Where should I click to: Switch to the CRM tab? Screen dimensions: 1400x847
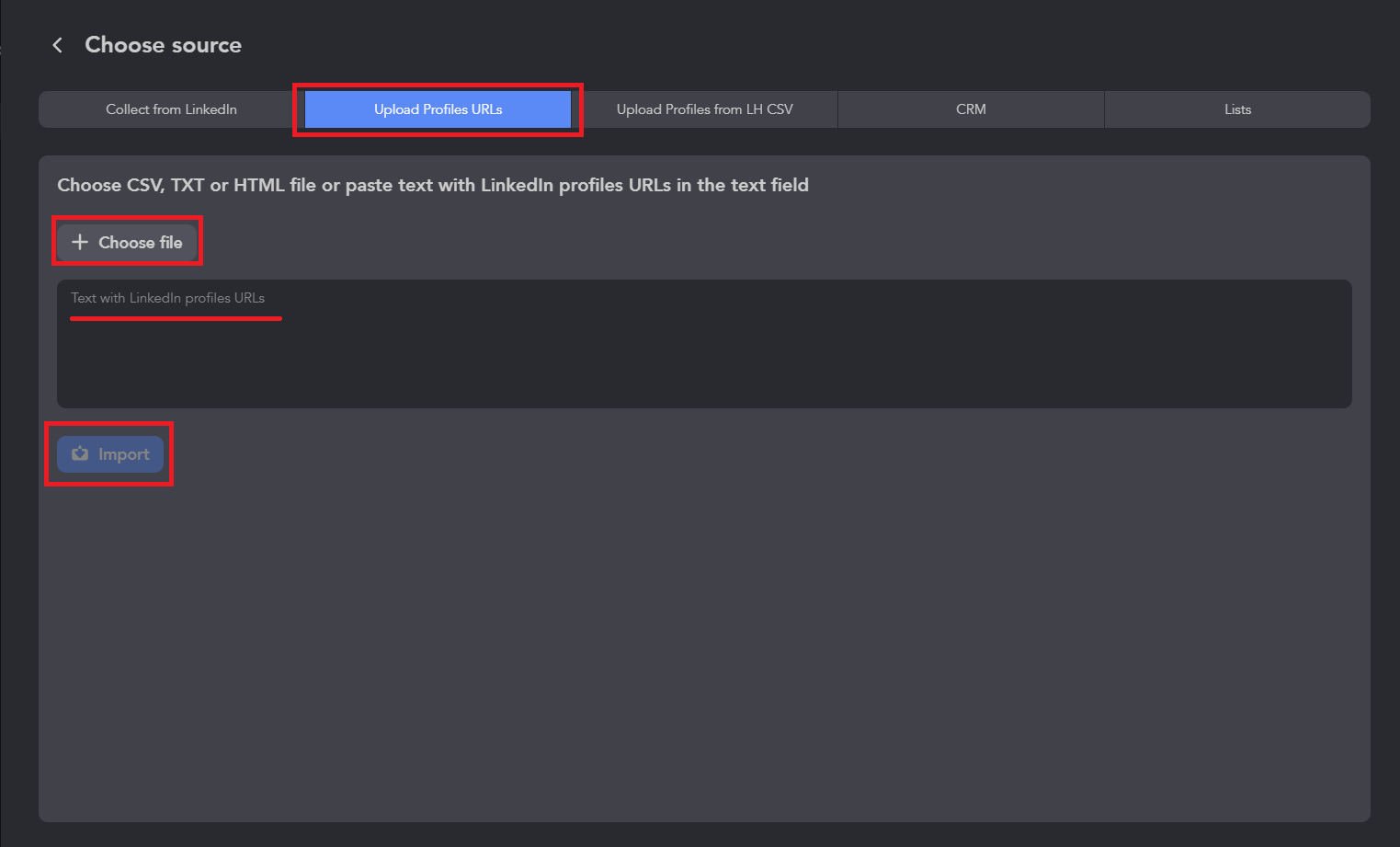point(971,109)
